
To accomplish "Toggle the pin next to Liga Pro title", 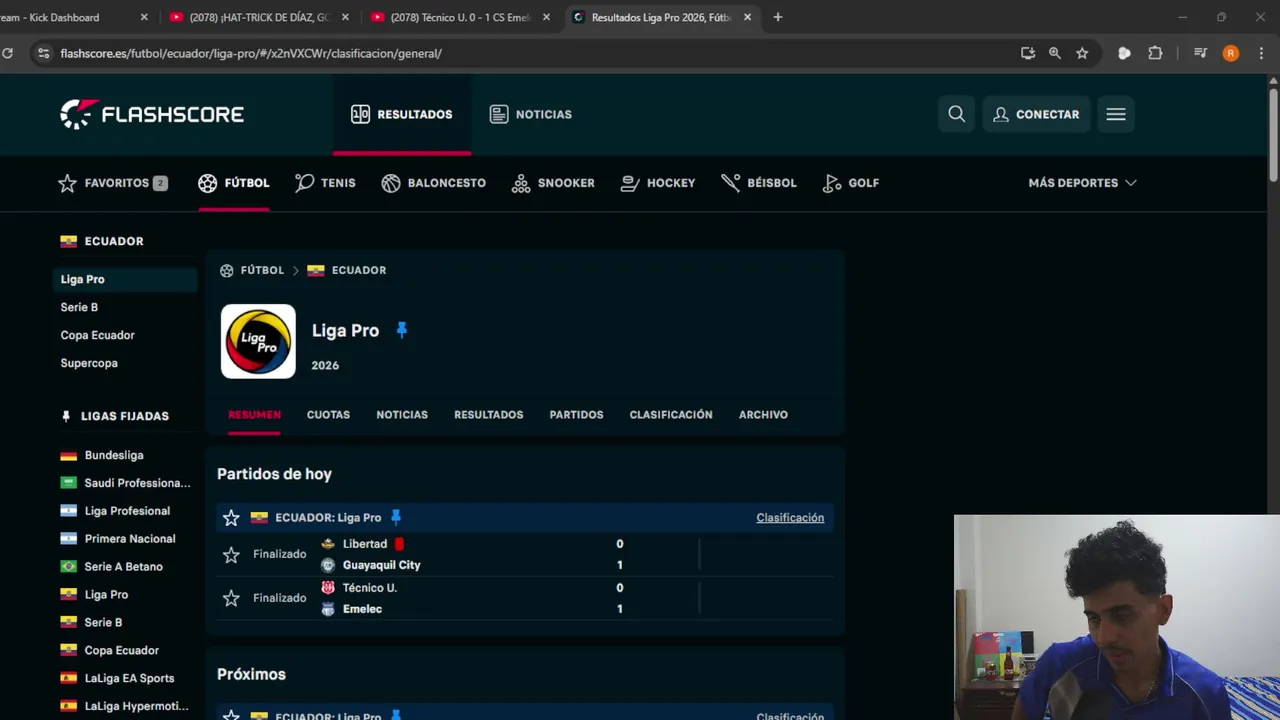I will 402,330.
